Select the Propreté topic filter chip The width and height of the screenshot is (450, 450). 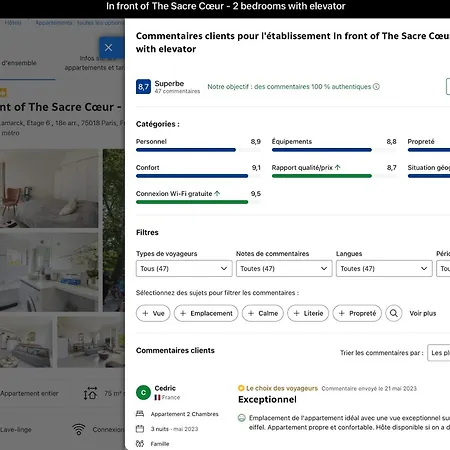pos(357,313)
